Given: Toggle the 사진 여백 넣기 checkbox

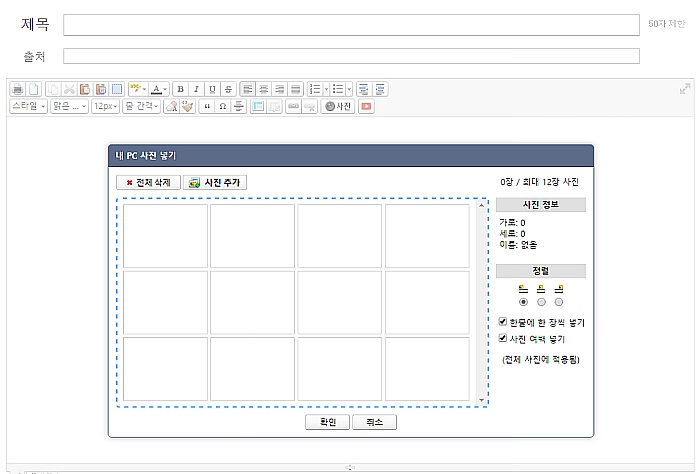Looking at the screenshot, I should click(503, 338).
